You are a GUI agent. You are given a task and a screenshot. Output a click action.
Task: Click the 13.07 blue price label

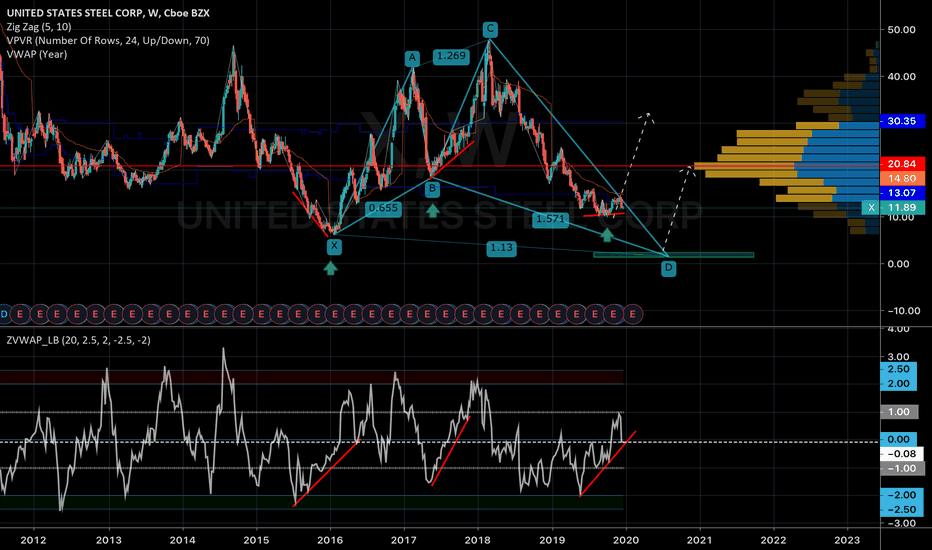coord(902,193)
